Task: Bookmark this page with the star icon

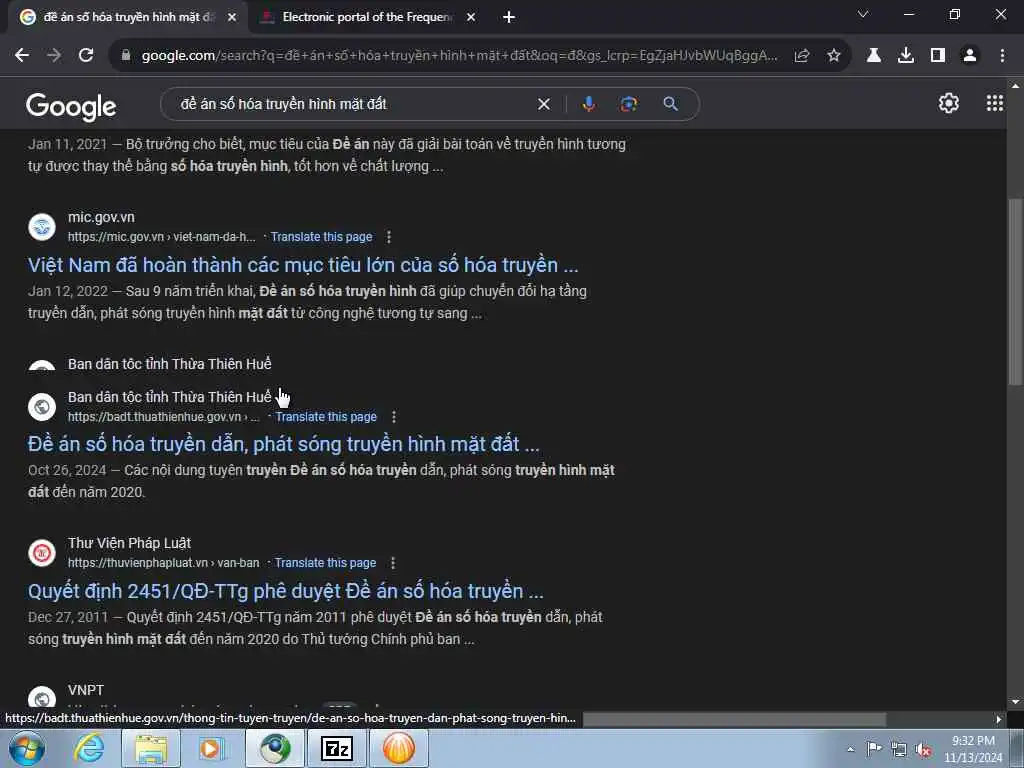Action: (834, 56)
